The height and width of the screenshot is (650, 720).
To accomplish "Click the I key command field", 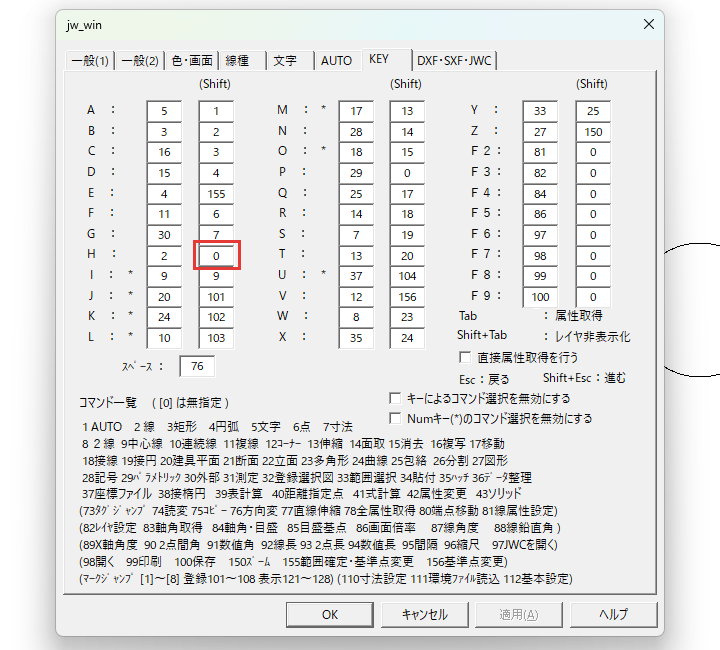I will click(x=164, y=276).
